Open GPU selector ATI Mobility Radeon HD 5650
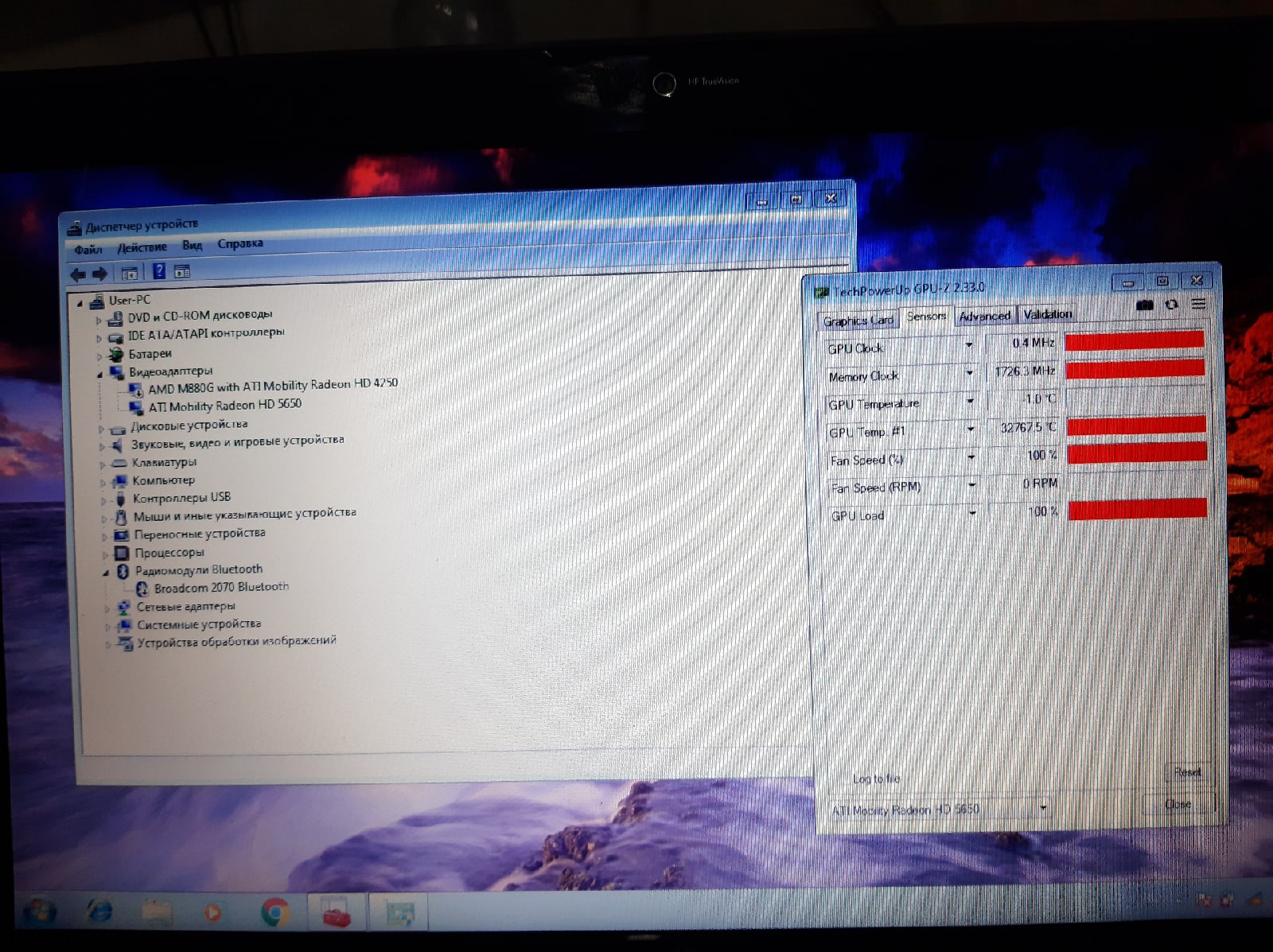The height and width of the screenshot is (952, 1273). tap(939, 810)
